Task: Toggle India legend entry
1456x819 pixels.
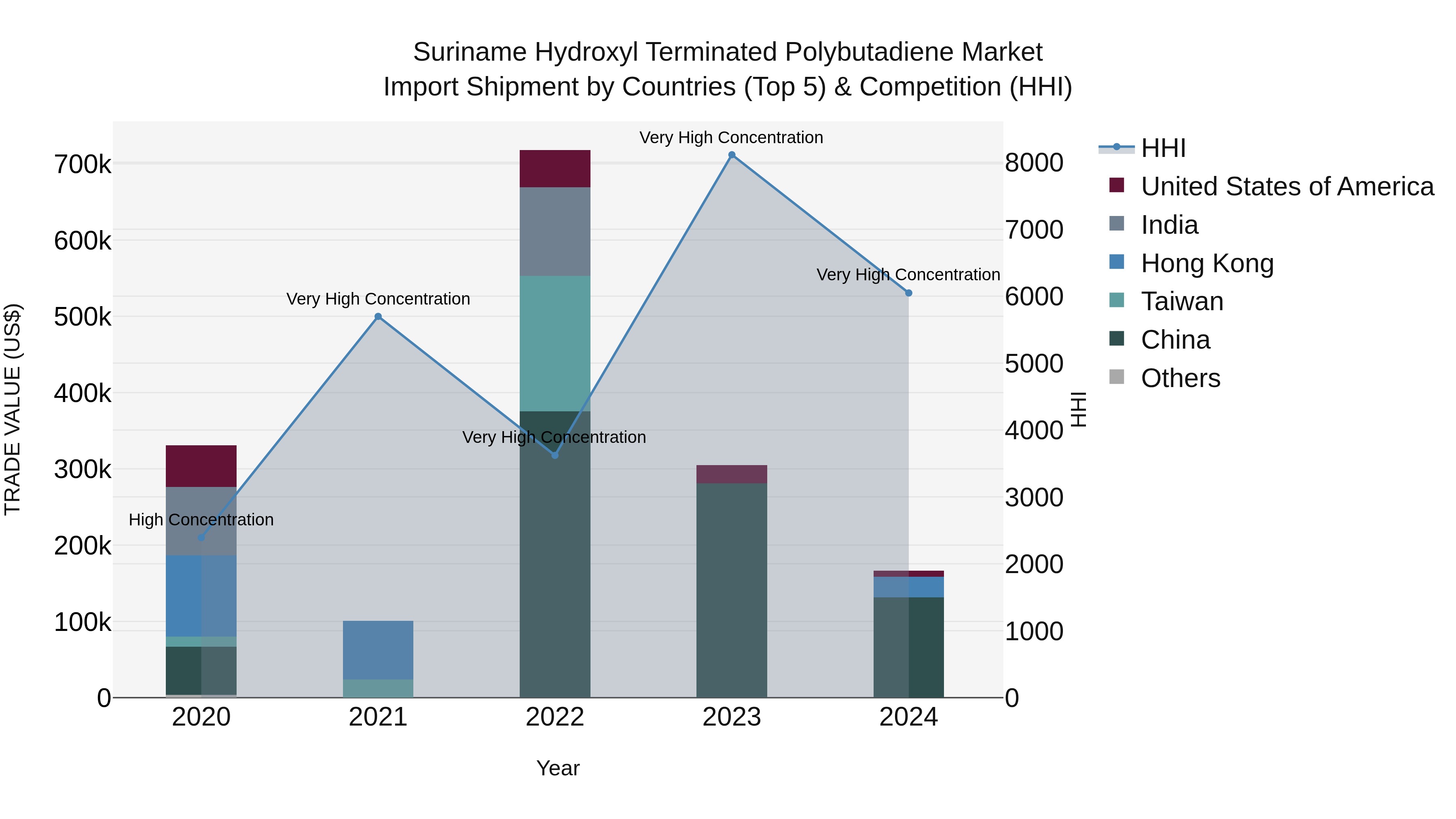Action: (x=1153, y=224)
